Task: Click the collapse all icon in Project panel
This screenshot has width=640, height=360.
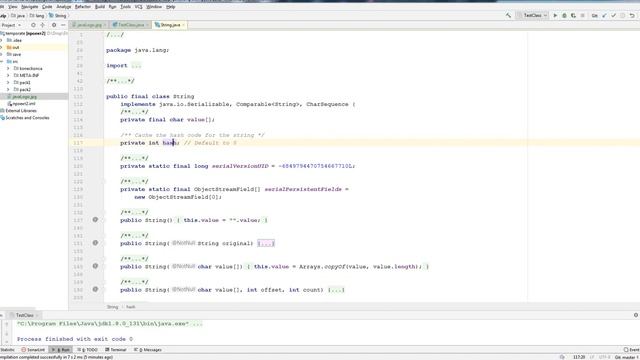Action: coord(42,25)
